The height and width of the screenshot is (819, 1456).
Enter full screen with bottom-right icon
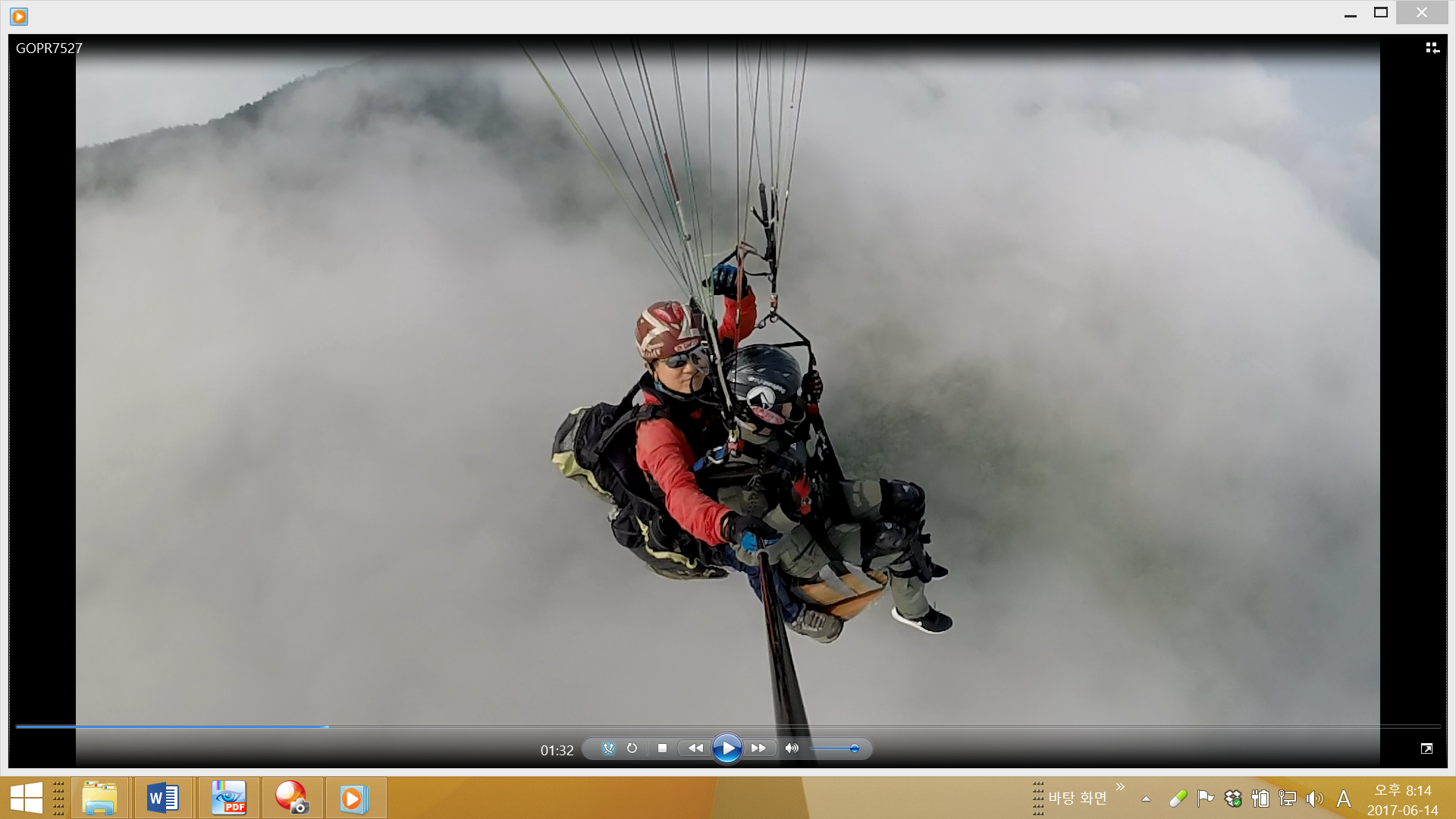pos(1426,748)
